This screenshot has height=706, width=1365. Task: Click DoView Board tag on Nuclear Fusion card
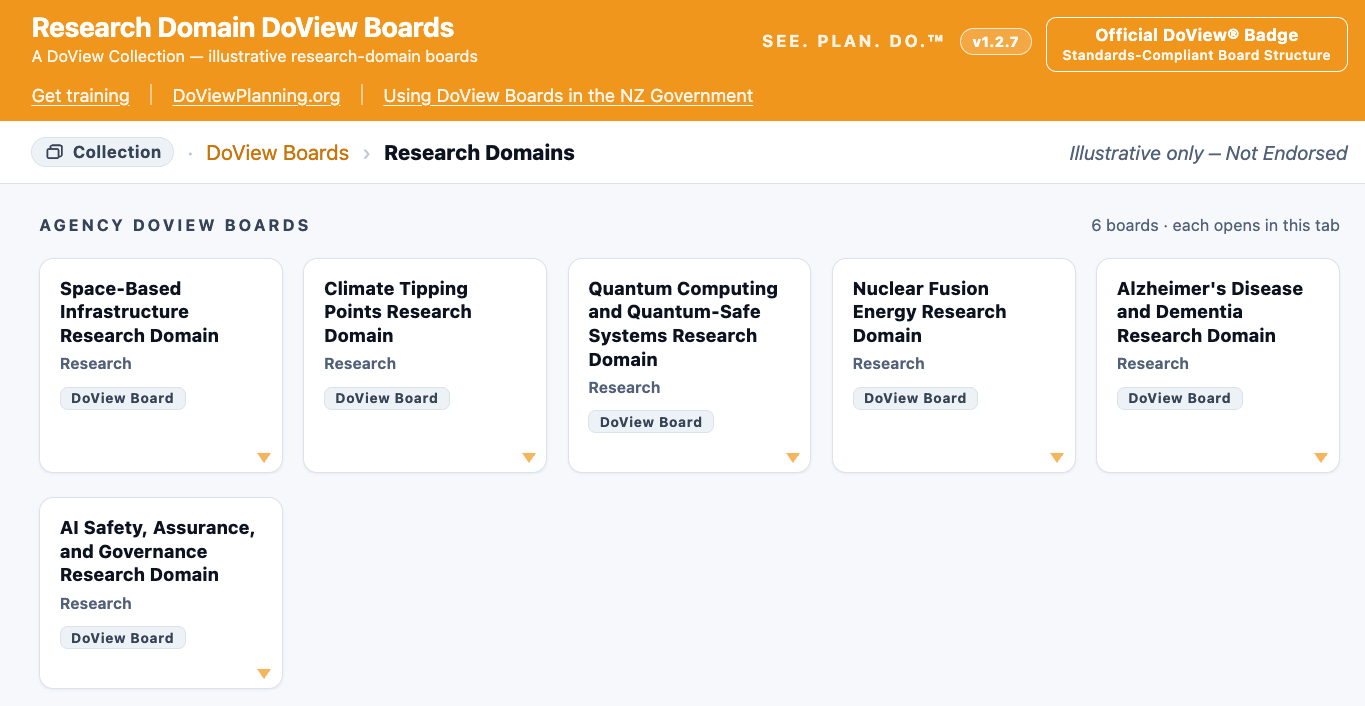(x=915, y=398)
